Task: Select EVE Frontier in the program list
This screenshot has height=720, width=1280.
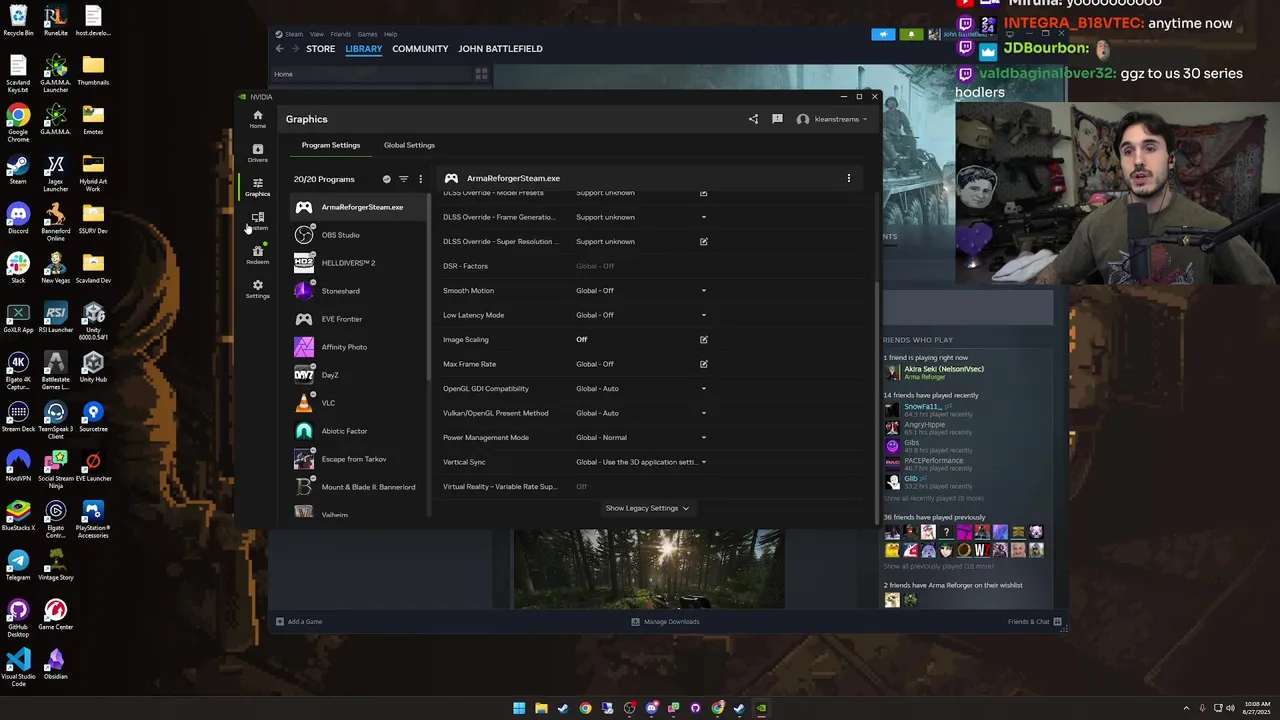Action: [358, 319]
